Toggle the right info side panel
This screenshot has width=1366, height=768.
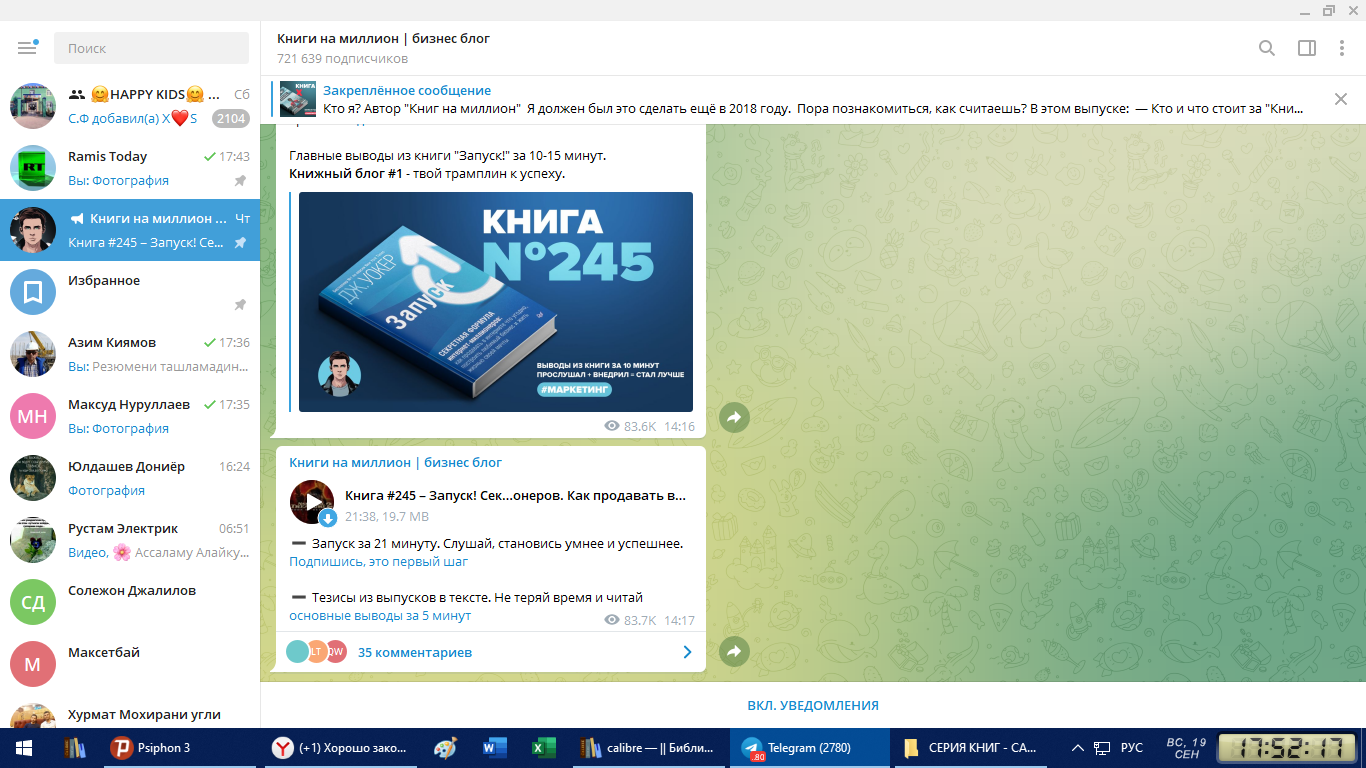coord(1306,48)
